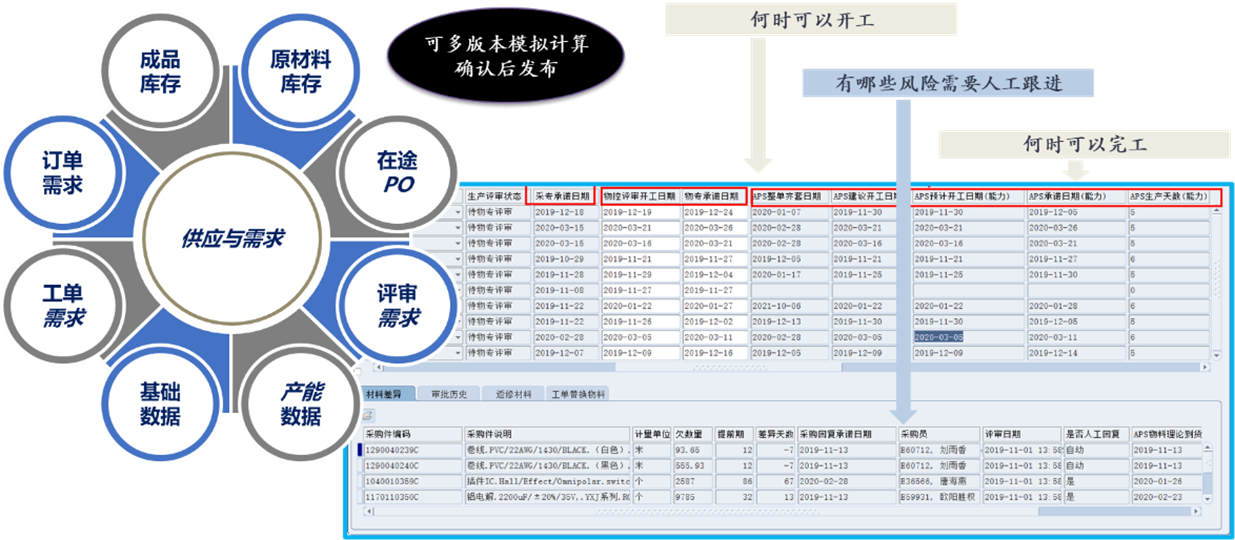Image resolution: width=1235 pixels, height=540 pixels.
Task: Click the cell showing 2019-12-19
Action: pos(640,212)
